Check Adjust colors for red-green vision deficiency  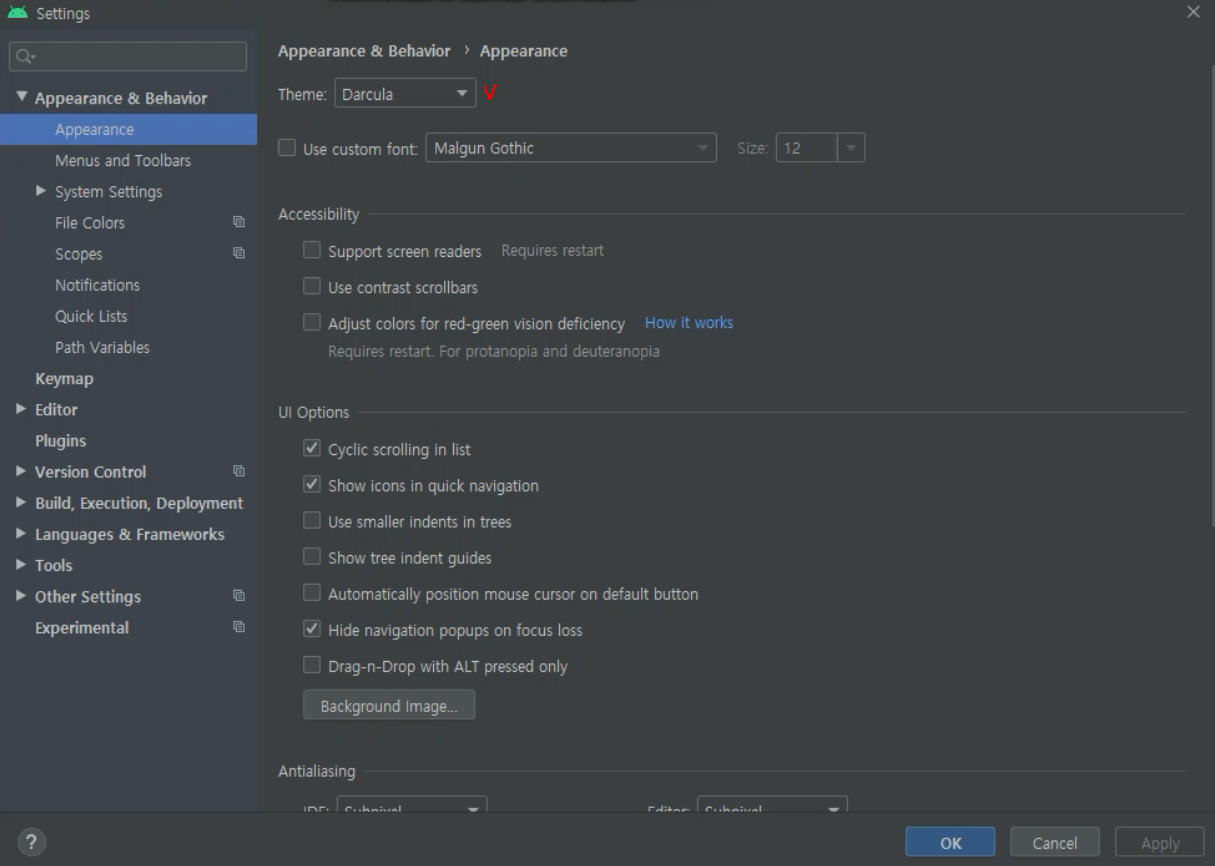312,322
